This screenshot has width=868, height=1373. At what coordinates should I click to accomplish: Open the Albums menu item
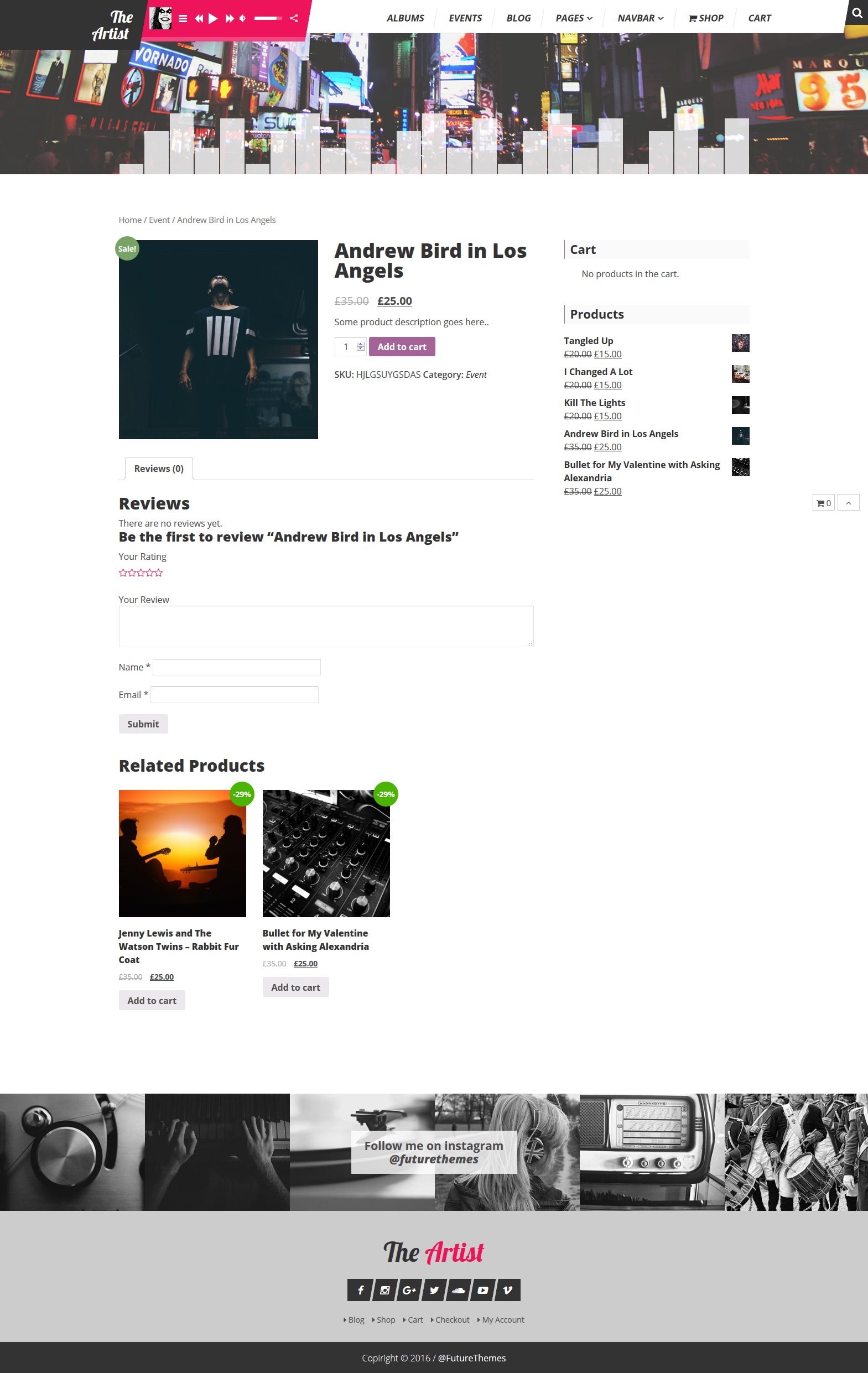406,18
